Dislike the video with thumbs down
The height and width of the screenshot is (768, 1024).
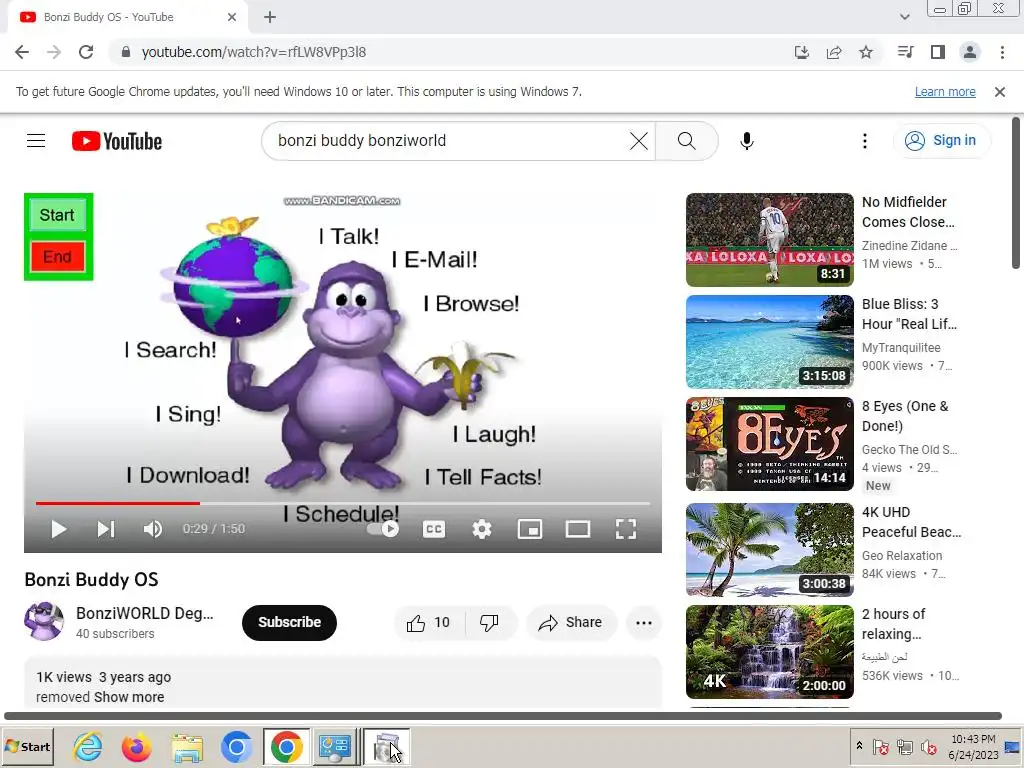tap(489, 623)
